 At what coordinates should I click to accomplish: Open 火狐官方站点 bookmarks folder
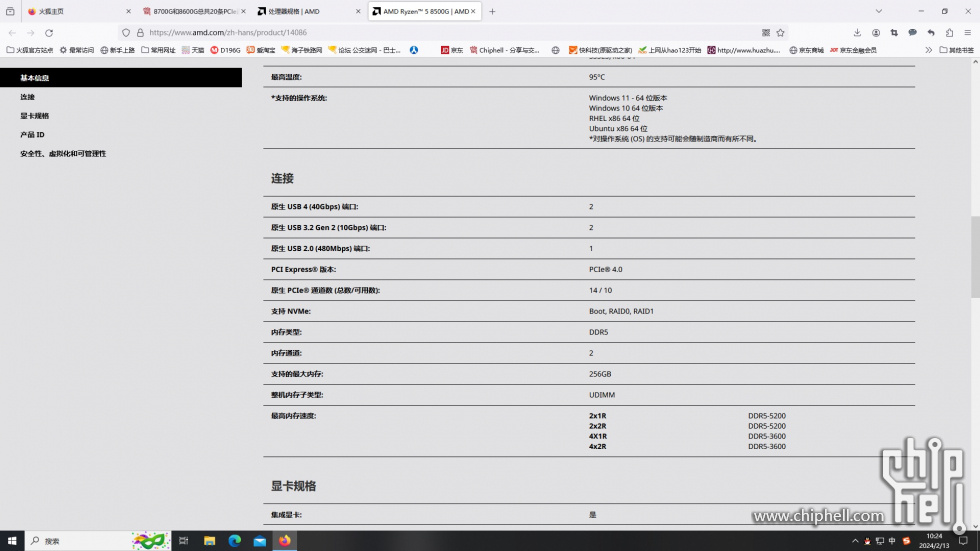tap(29, 50)
